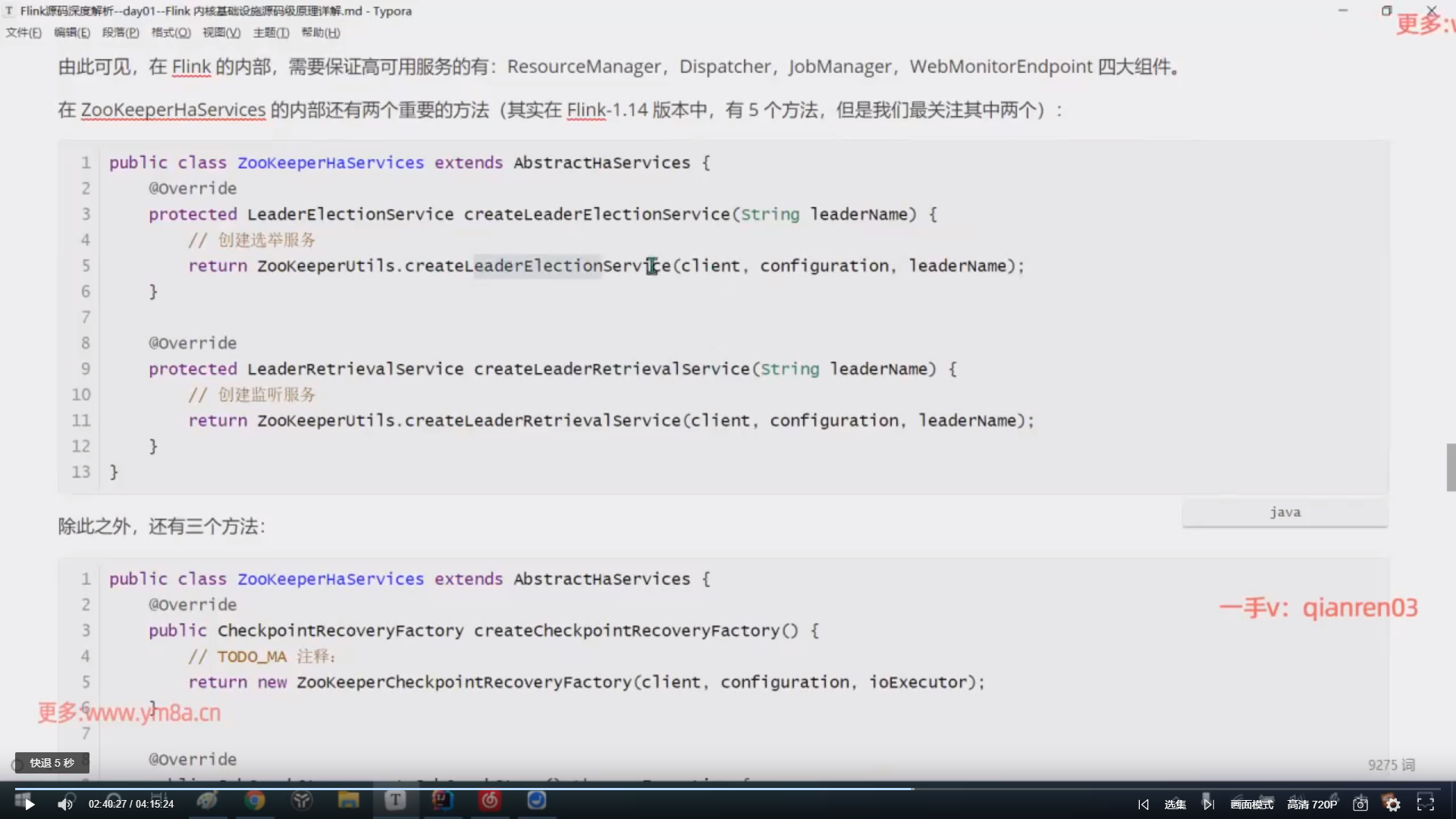Click the 快退 5 秒 rewind button
Screen dimensions: 1456x819
[52, 763]
